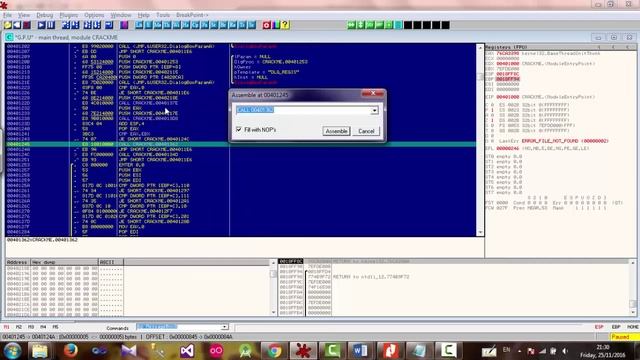Viewport: 640px width, 360px height.
Task: Click in the Assemble instruction text field
Action: [x=303, y=110]
